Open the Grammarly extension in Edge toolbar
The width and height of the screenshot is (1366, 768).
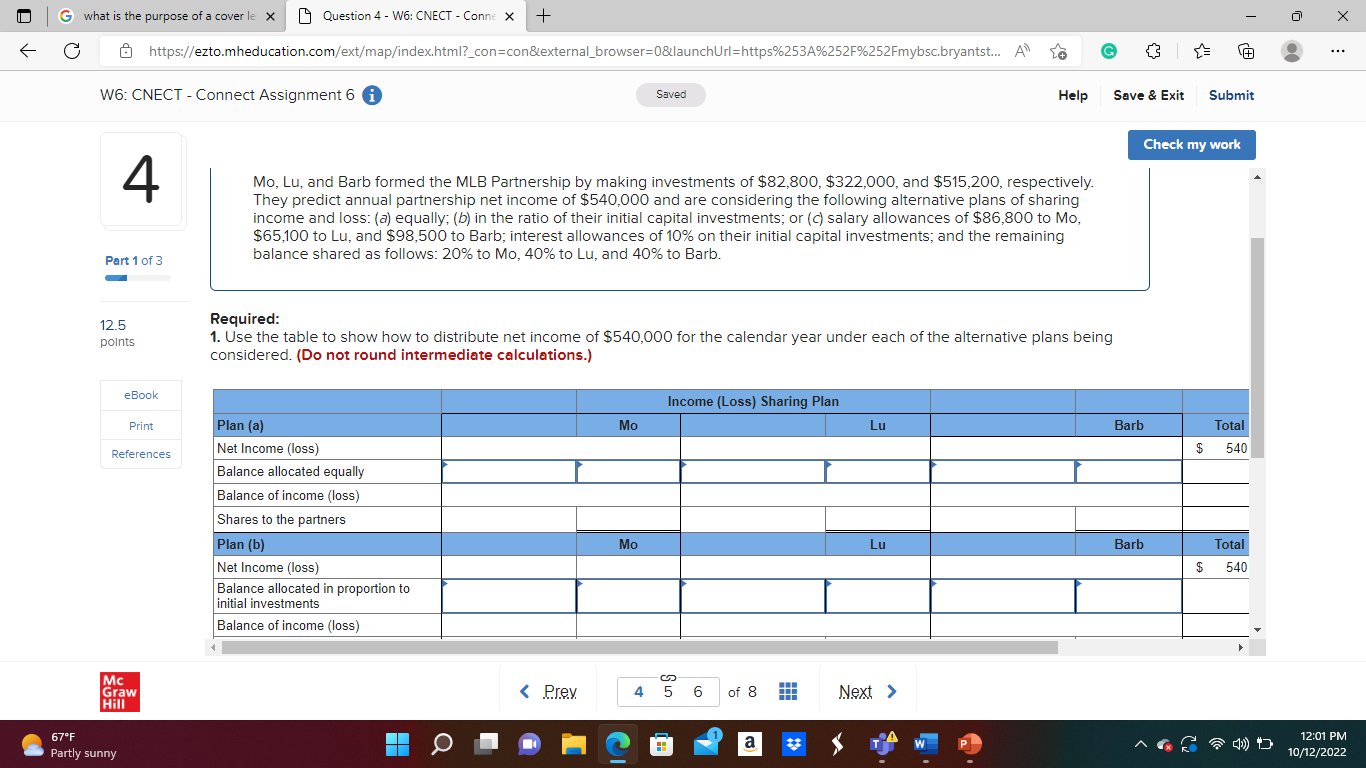[1109, 50]
